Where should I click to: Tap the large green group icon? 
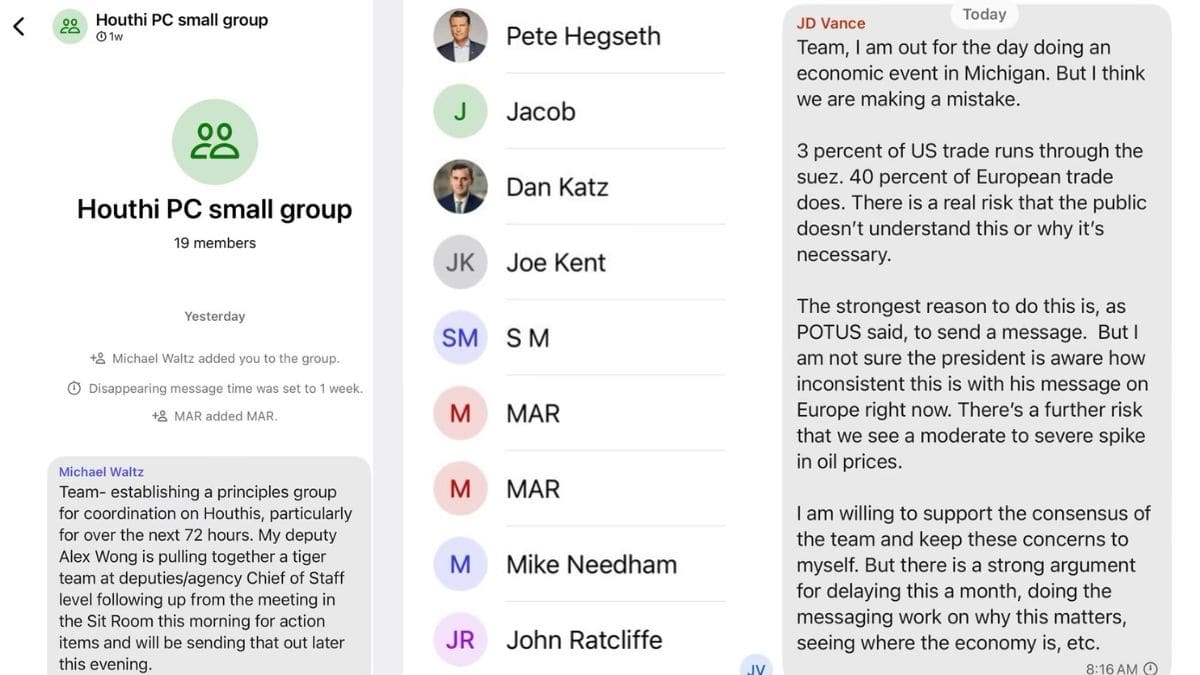point(214,142)
